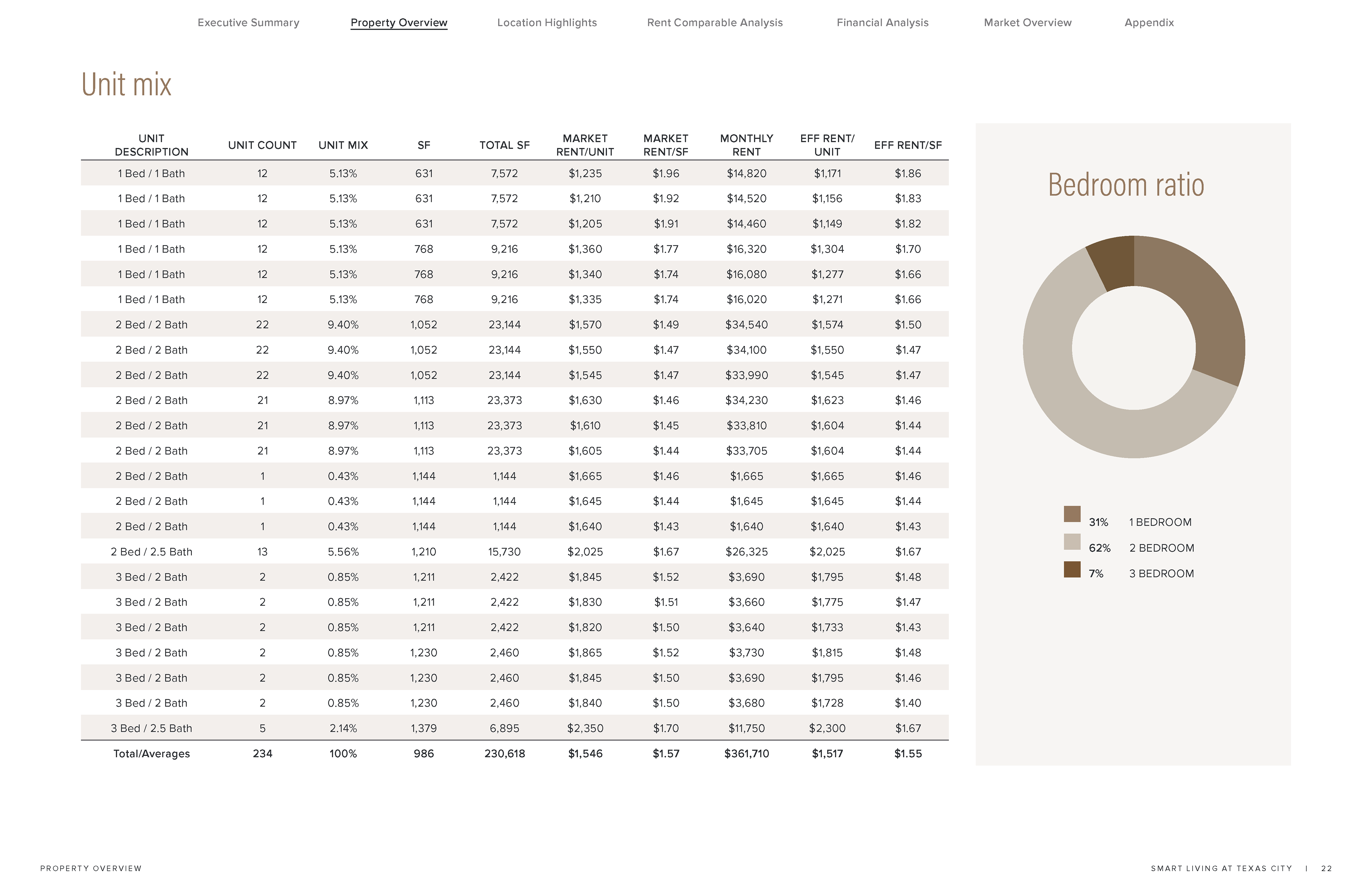The height and width of the screenshot is (888, 1372).
Task: Click the 2 Bedroom legend swatch
Action: click(x=1072, y=541)
